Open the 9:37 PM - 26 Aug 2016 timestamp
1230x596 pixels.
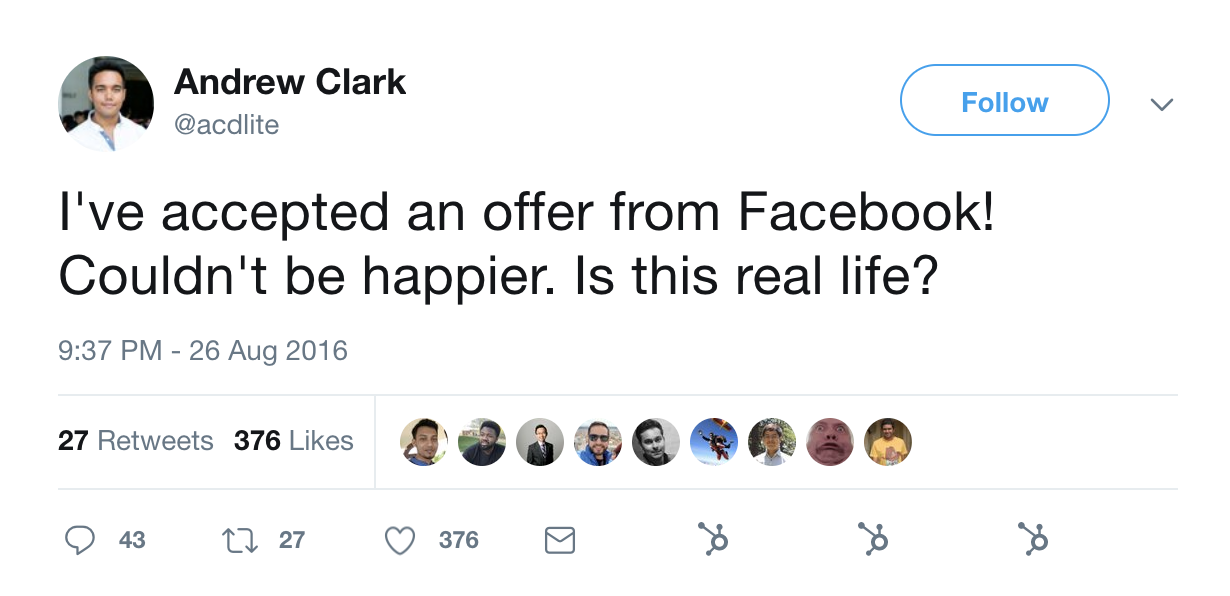pos(203,351)
